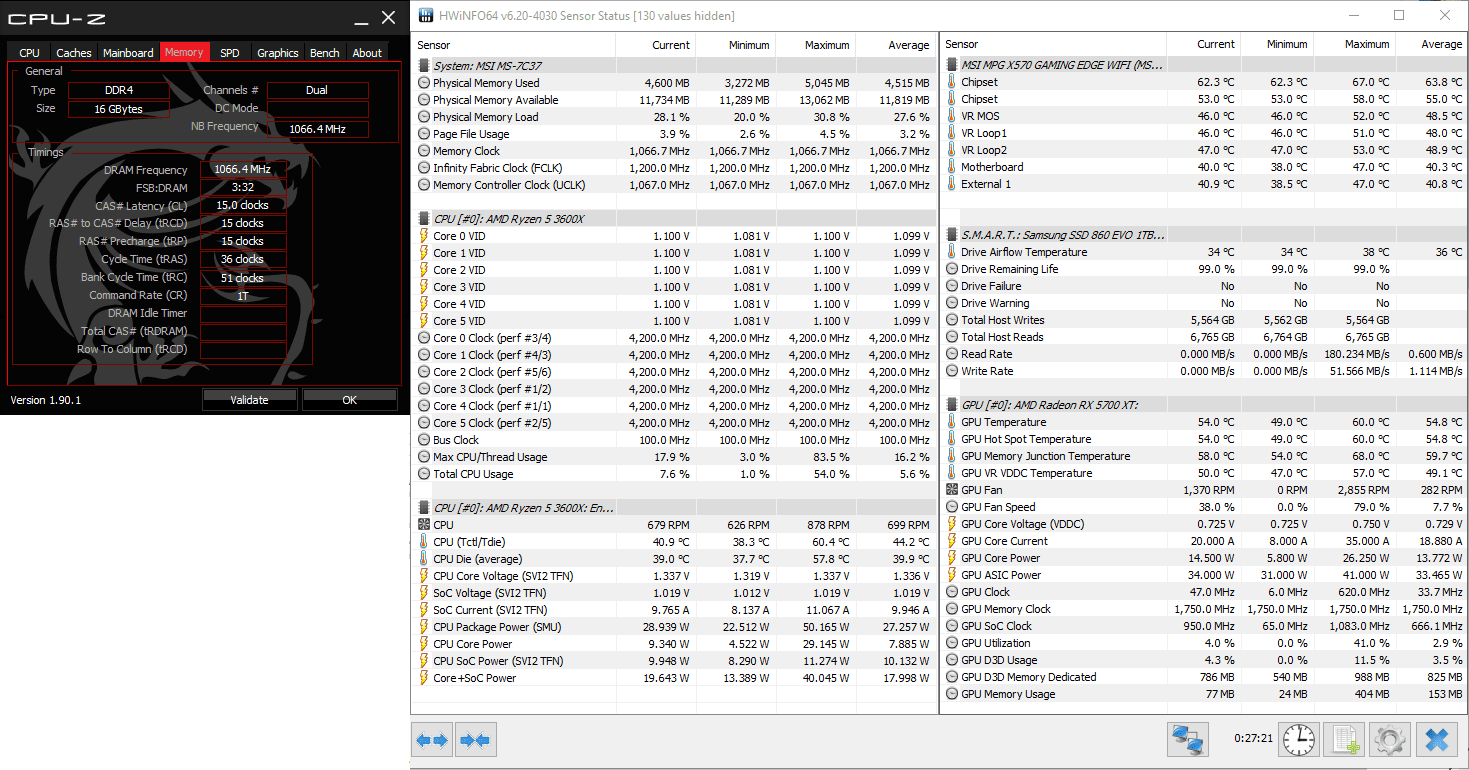Select the Motherboard temperature row

(1203, 167)
